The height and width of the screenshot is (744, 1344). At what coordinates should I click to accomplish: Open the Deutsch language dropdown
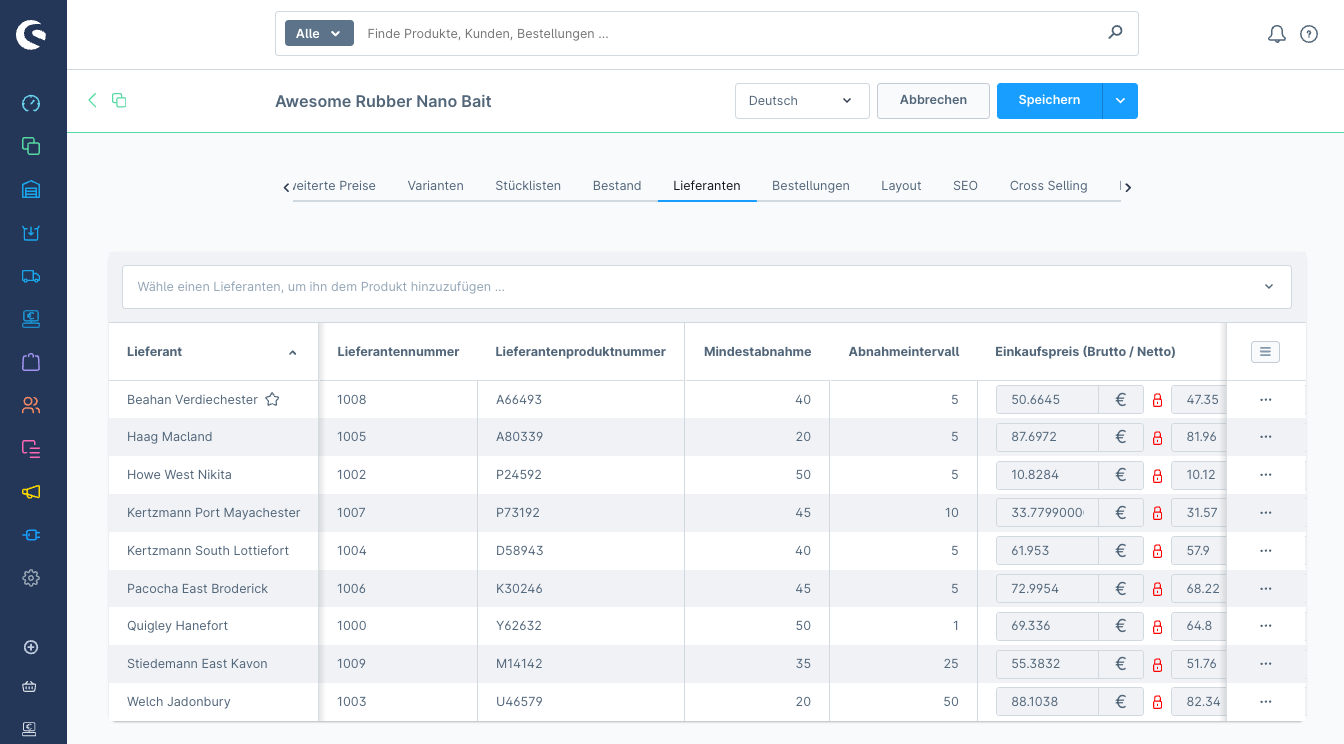802,100
